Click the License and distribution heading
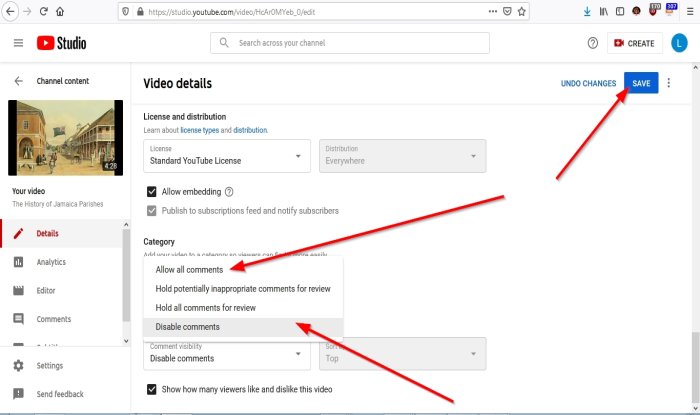The image size is (700, 415). click(x=185, y=116)
